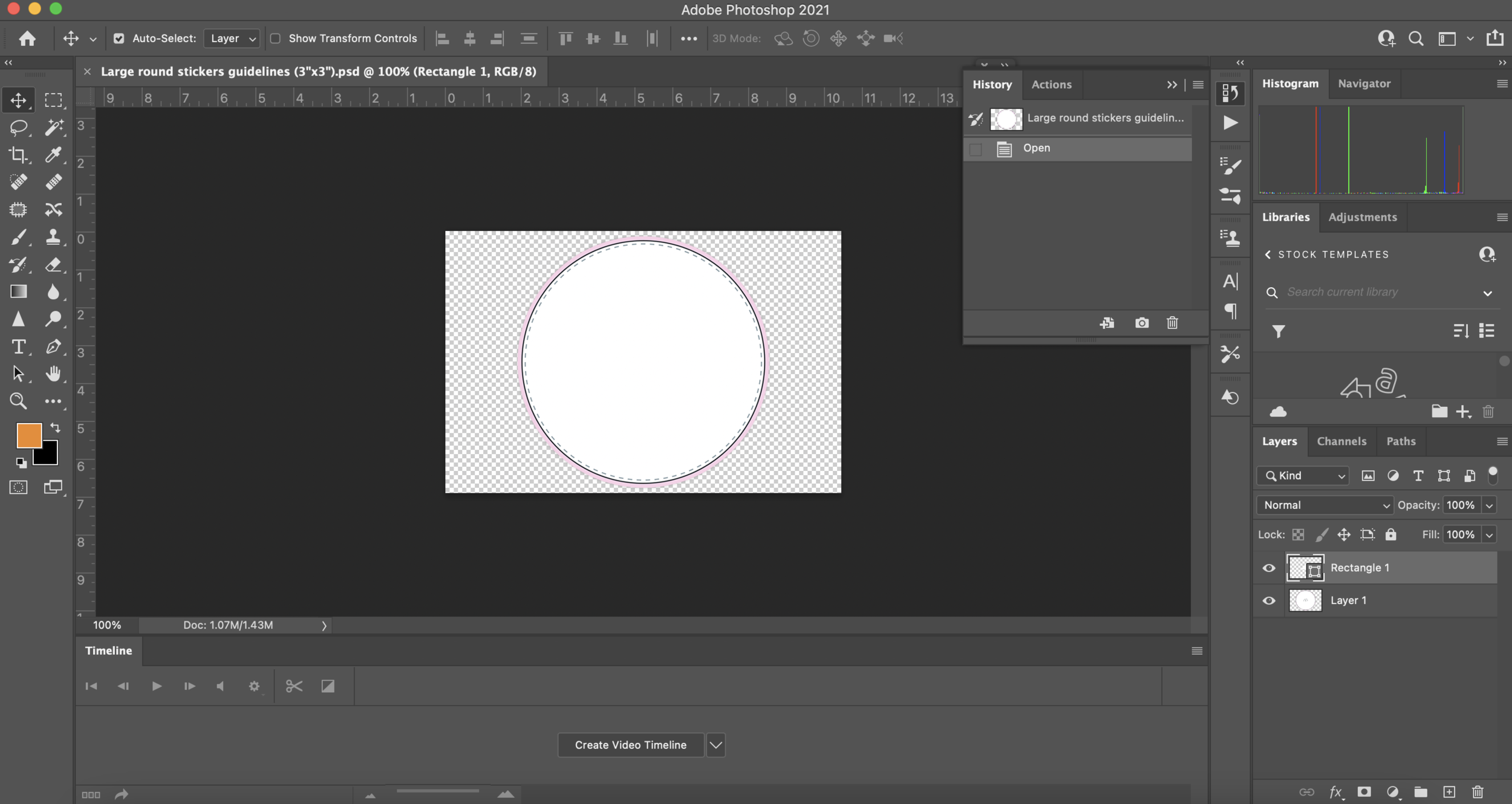Pick the Horizontal Type tool
Screen dimensions: 1512x804
click(x=18, y=346)
